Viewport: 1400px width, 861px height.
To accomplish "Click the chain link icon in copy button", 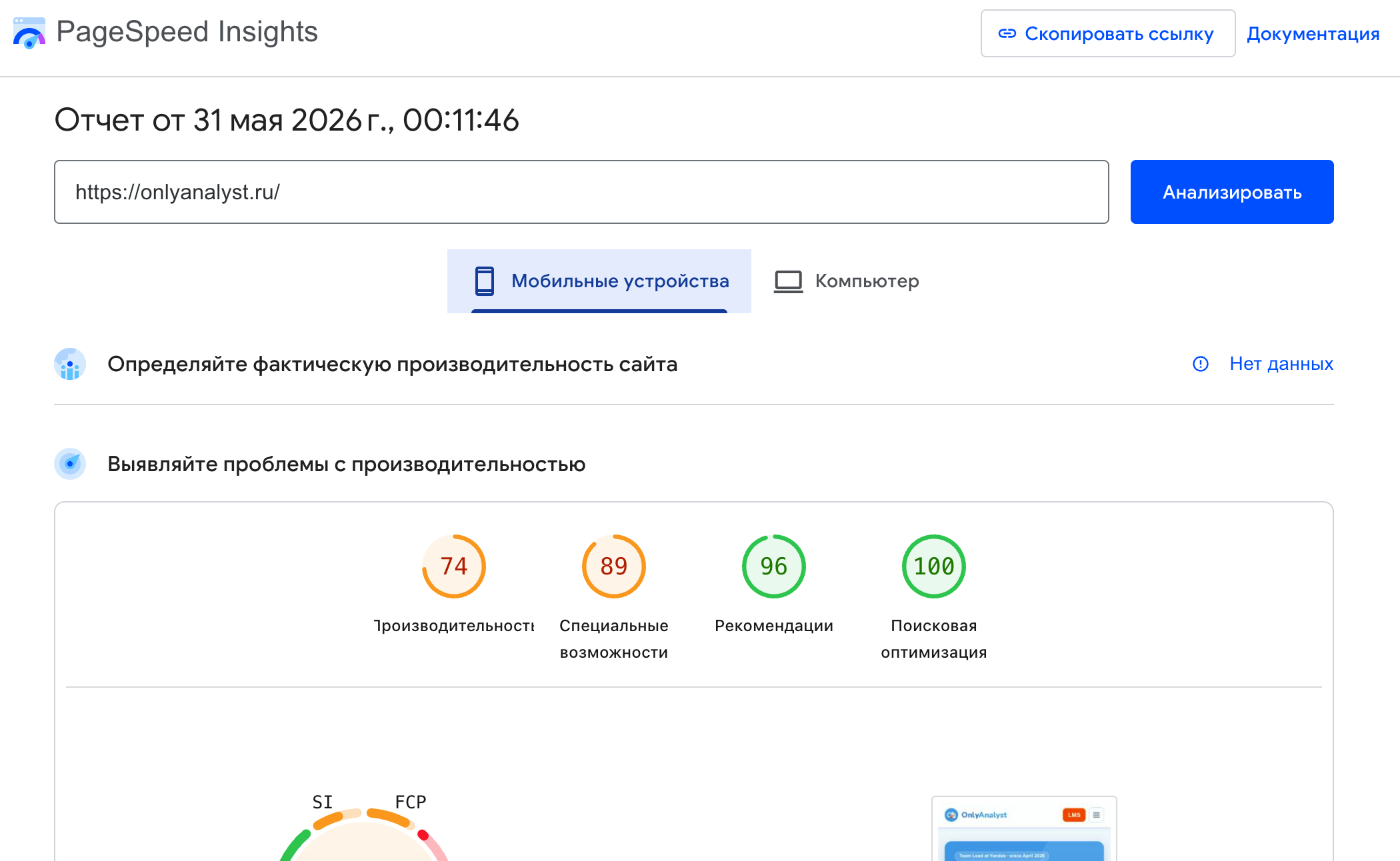I will click(1007, 33).
